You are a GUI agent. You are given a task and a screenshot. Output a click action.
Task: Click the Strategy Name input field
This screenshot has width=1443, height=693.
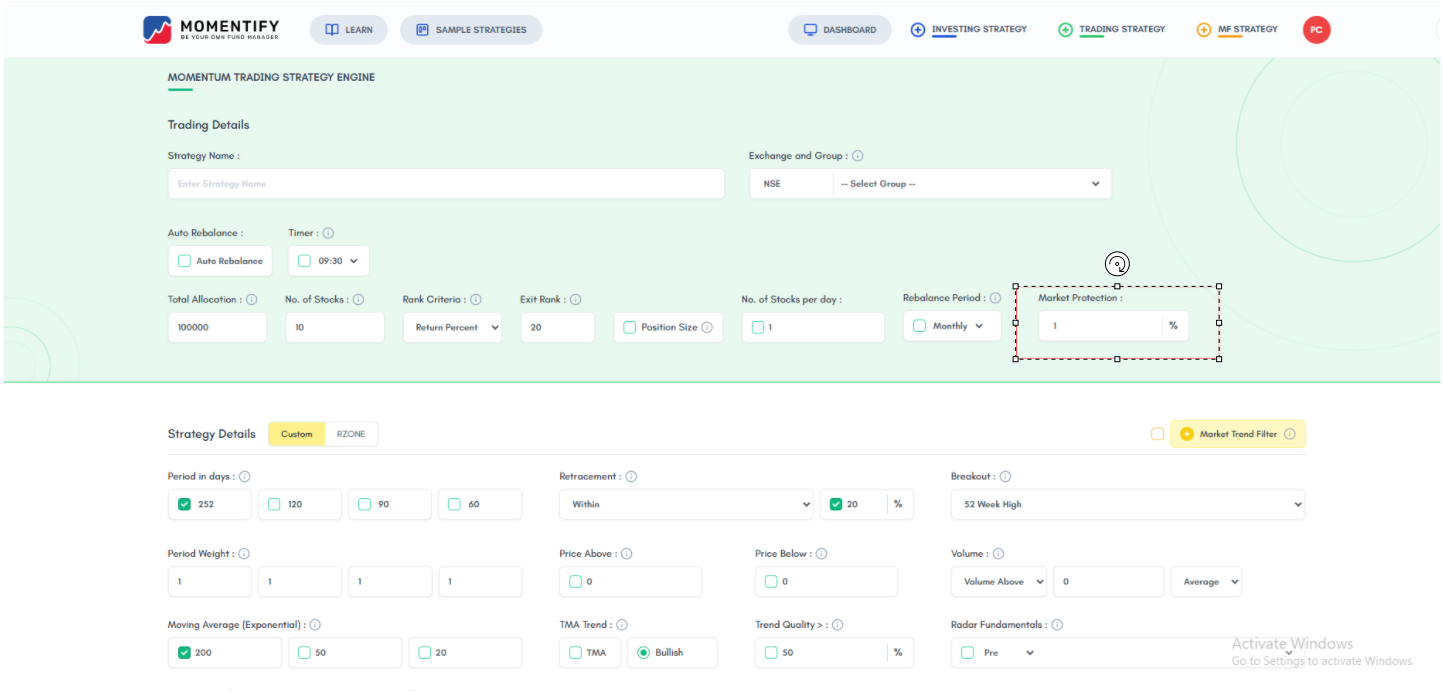coord(446,184)
